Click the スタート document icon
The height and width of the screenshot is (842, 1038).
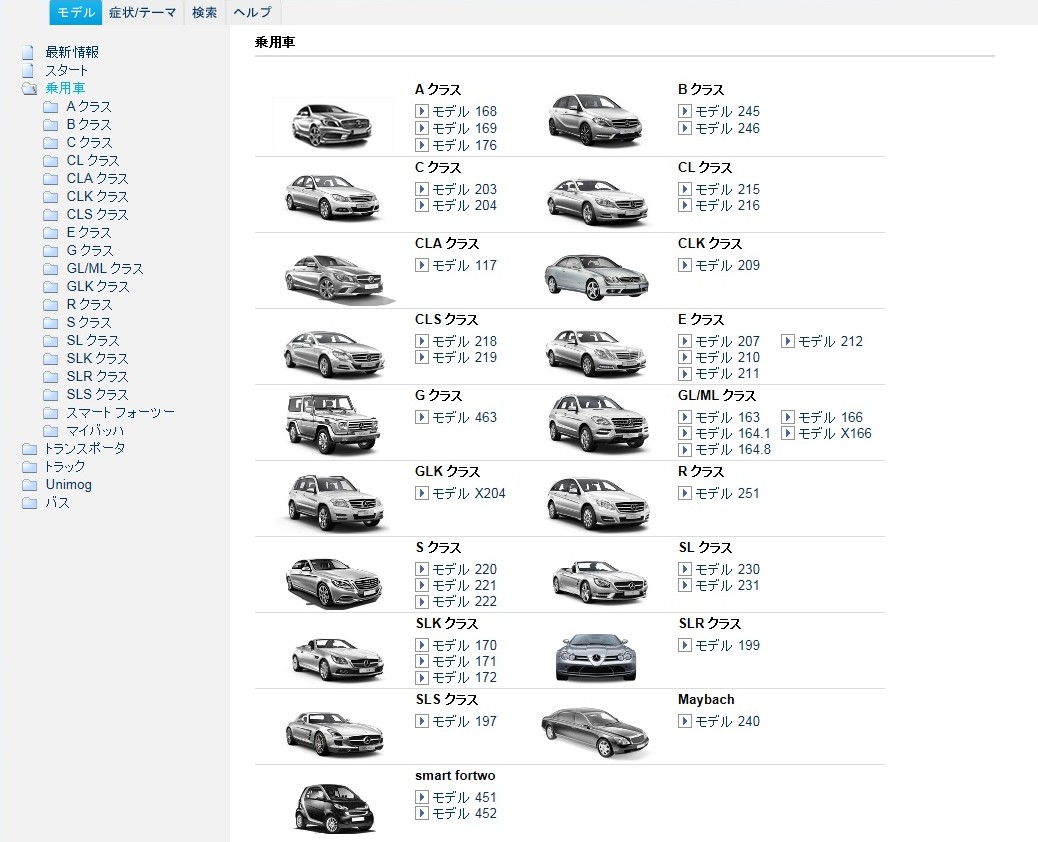point(28,70)
